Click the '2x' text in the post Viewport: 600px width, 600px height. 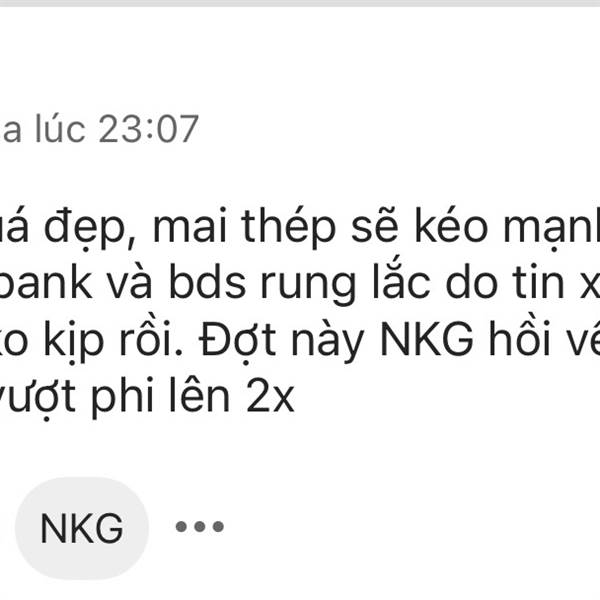[271, 397]
